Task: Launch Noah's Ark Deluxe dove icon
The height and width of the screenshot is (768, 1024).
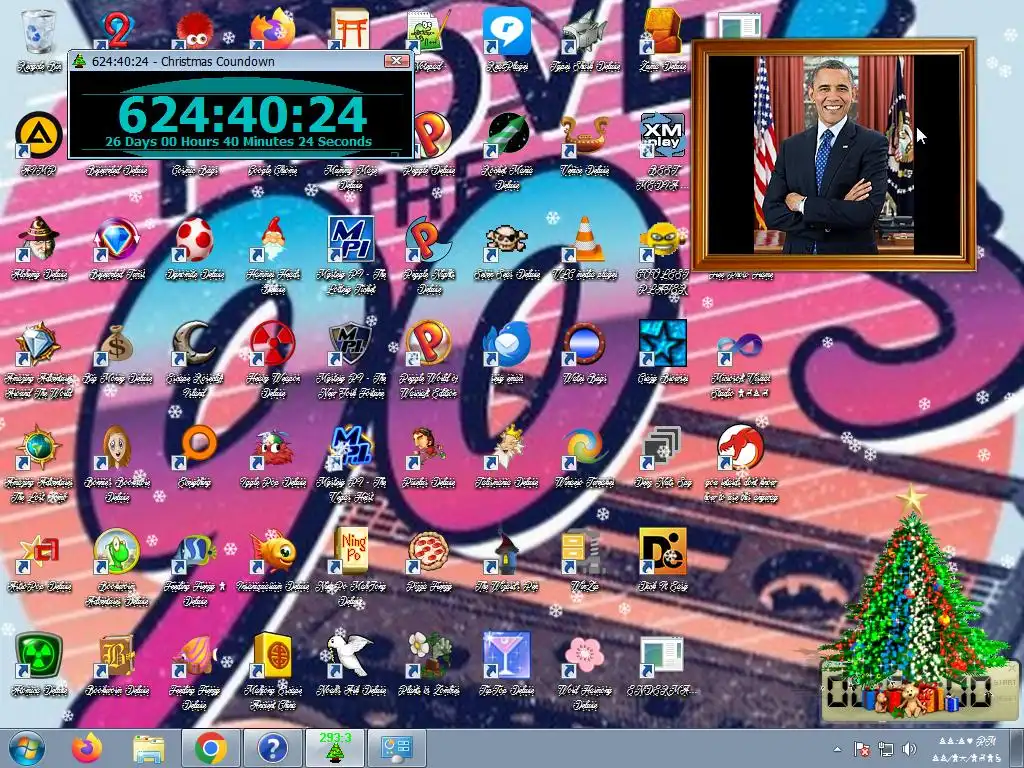Action: (x=351, y=656)
